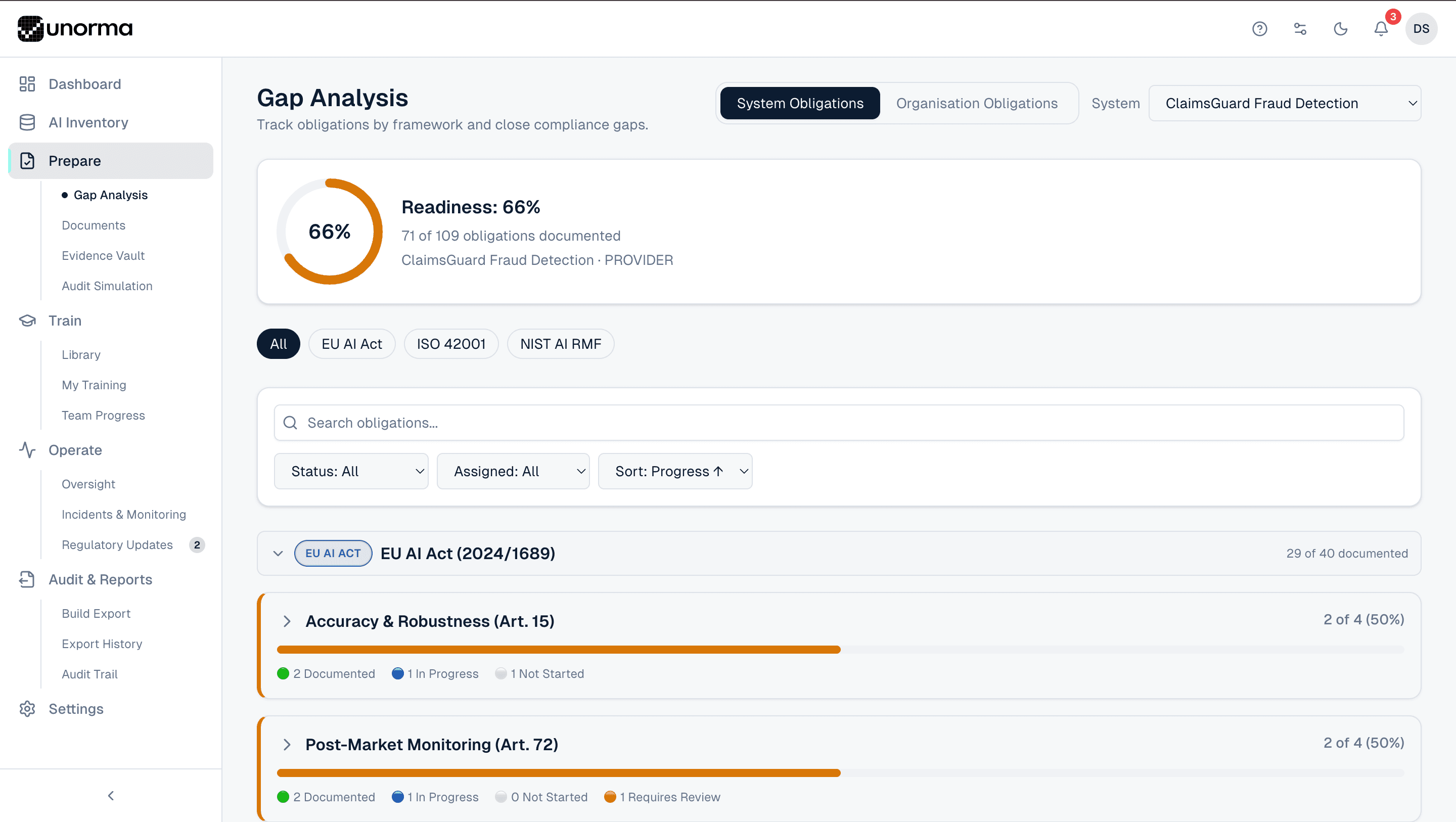Image resolution: width=1456 pixels, height=822 pixels.
Task: Open Export History
Action: coord(102,644)
